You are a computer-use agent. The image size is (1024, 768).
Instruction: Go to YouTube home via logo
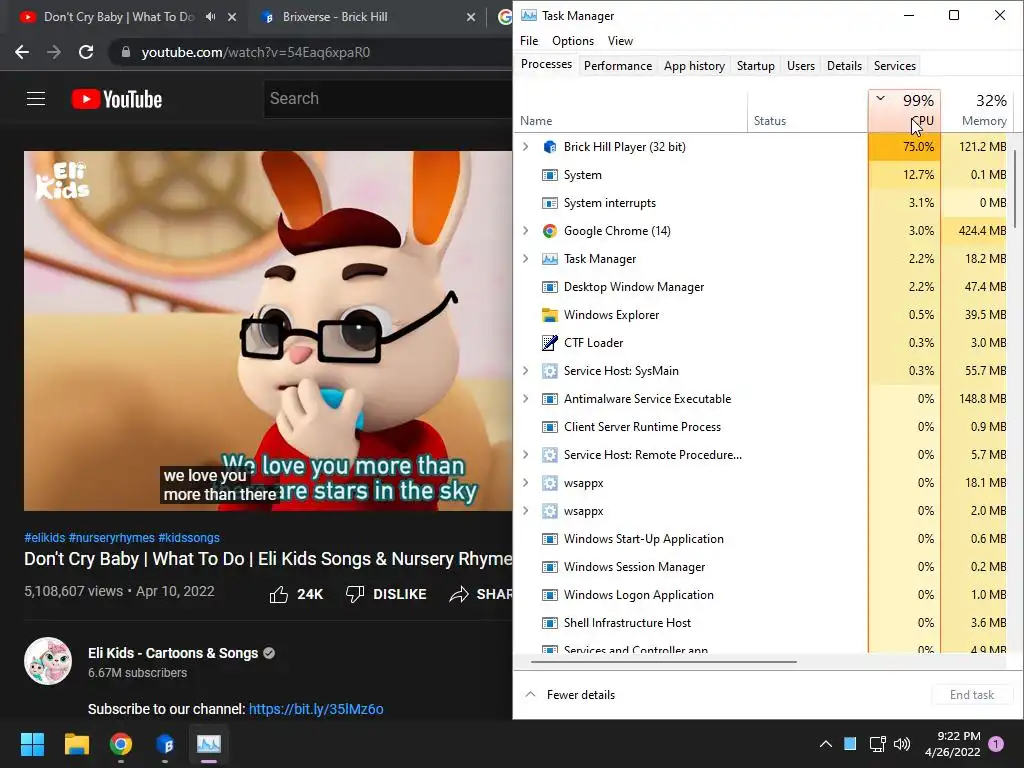click(117, 99)
